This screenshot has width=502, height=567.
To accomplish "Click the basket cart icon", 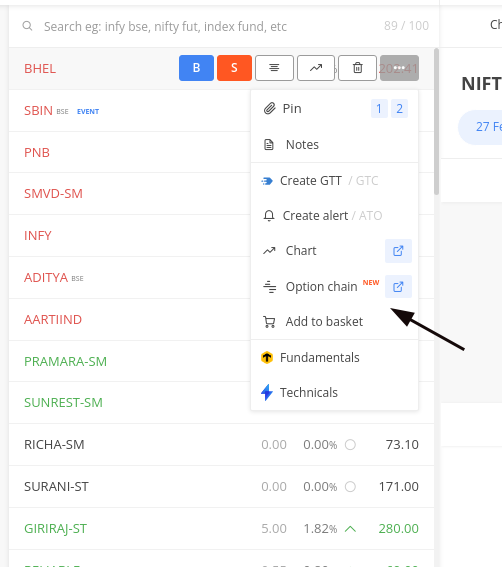I will click(269, 322).
